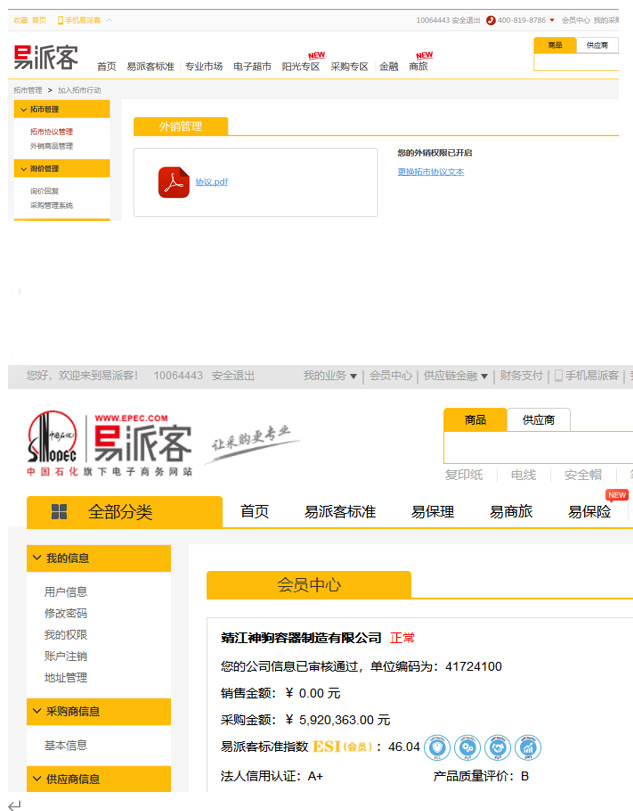
Task: Open 我的权限 in the sidebar
Action: (66, 635)
